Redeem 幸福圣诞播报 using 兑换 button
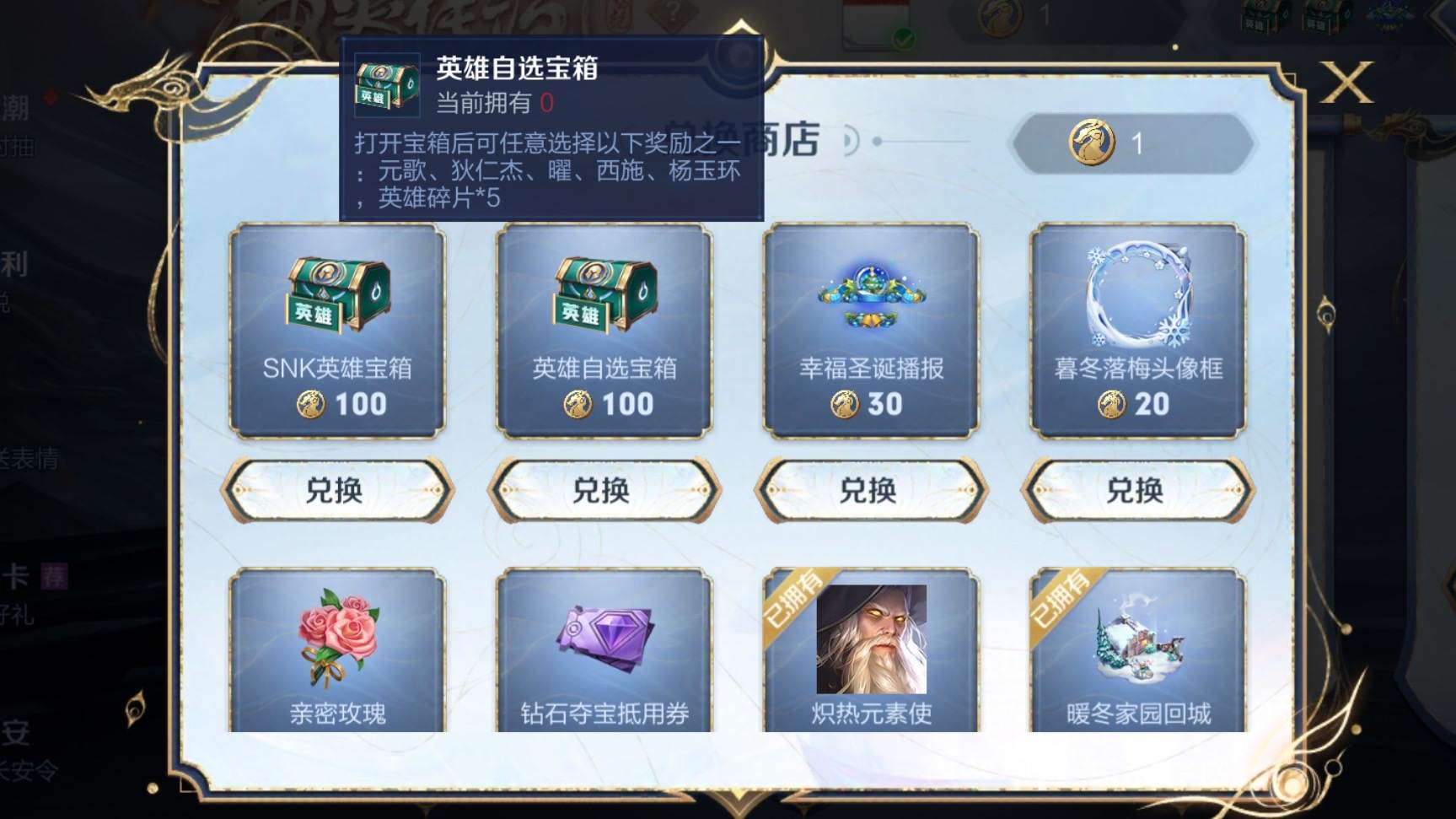1456x819 pixels. (x=871, y=490)
